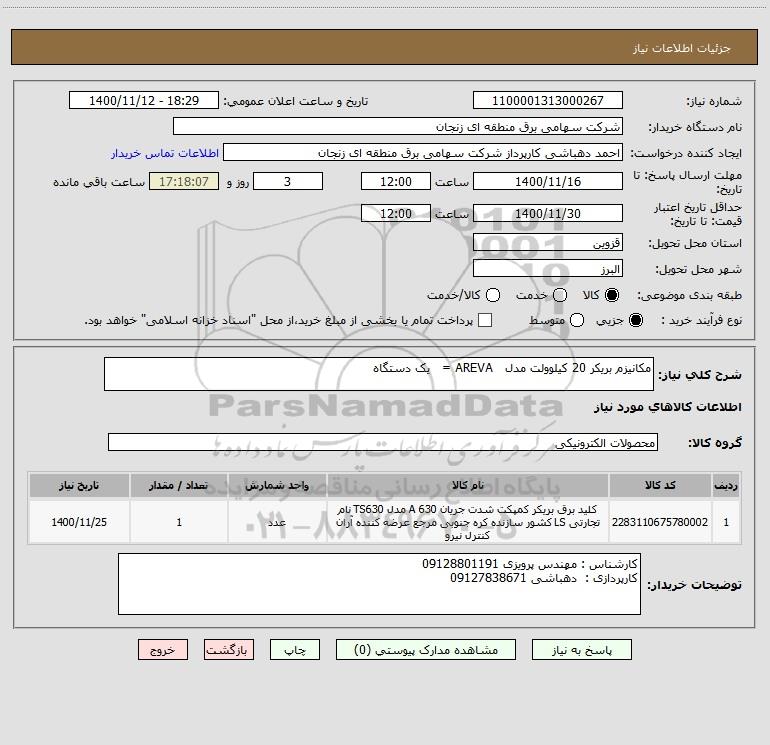
Task: Click the price validity hour 12:00 field
Action: [x=396, y=213]
